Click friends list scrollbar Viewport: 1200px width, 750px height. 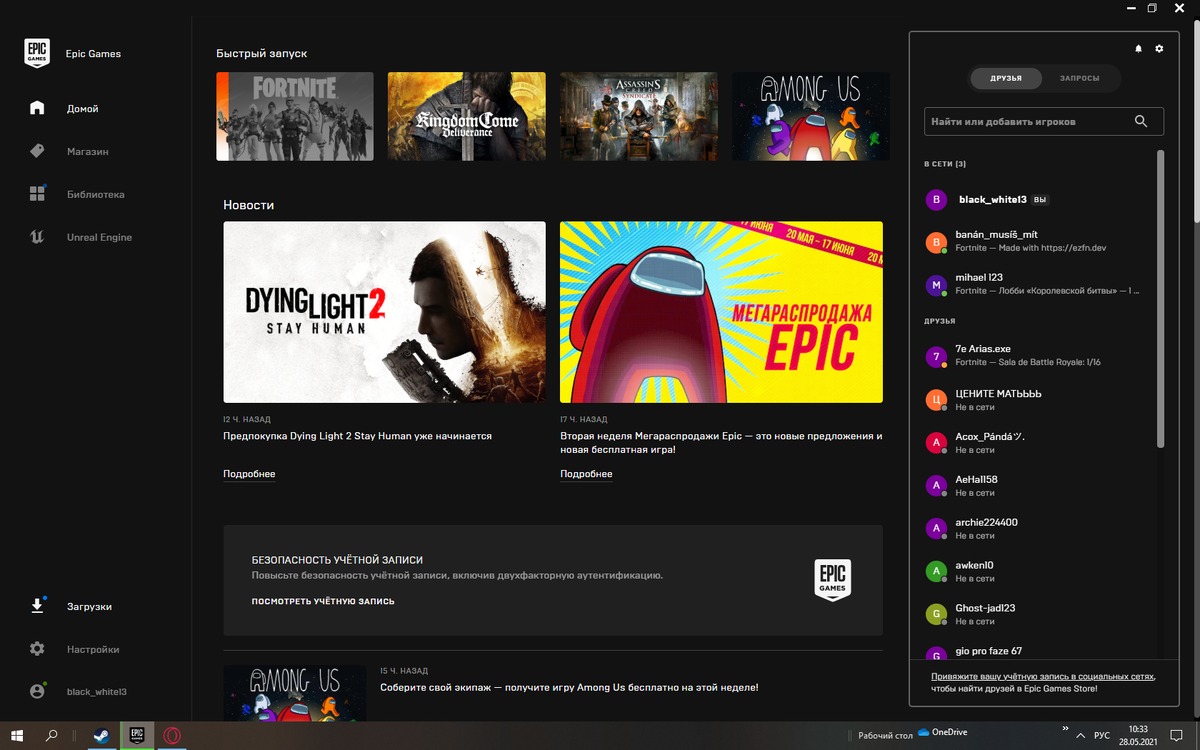coord(1161,298)
